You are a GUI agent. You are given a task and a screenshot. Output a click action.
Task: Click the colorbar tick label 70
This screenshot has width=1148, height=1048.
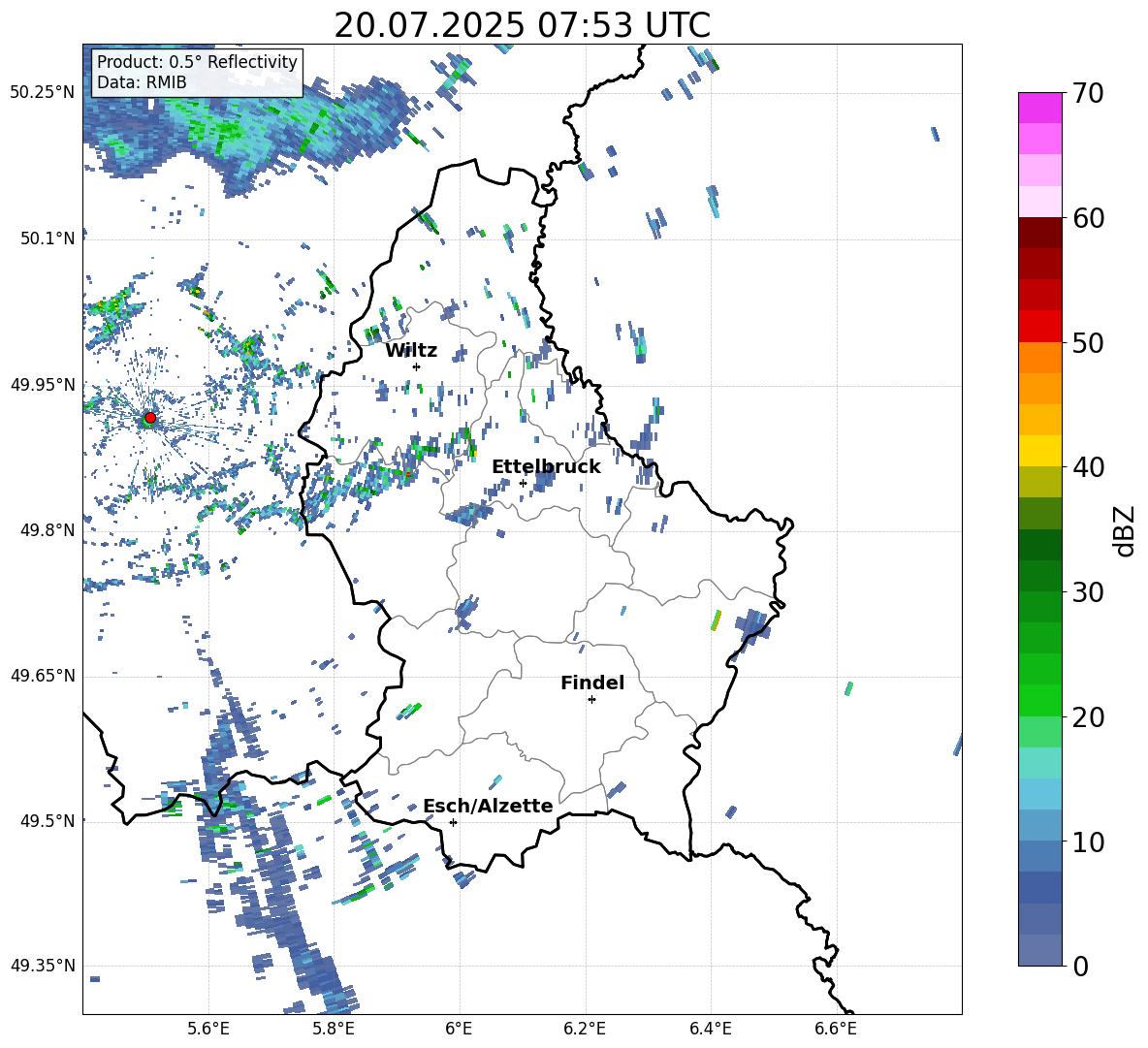click(x=1088, y=94)
